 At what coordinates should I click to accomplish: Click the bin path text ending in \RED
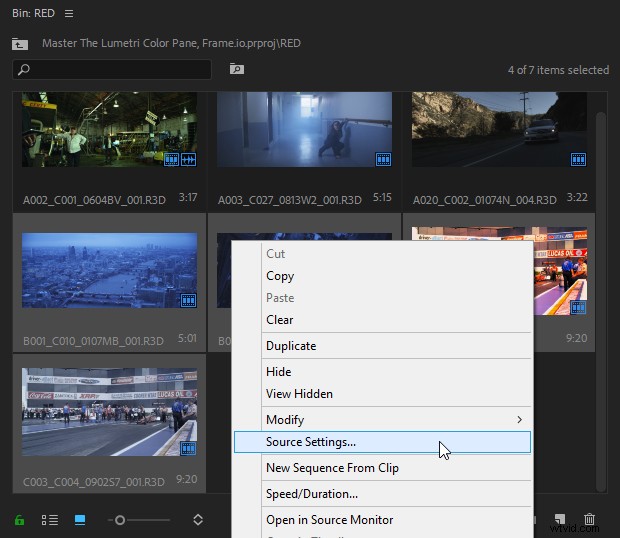[171, 43]
